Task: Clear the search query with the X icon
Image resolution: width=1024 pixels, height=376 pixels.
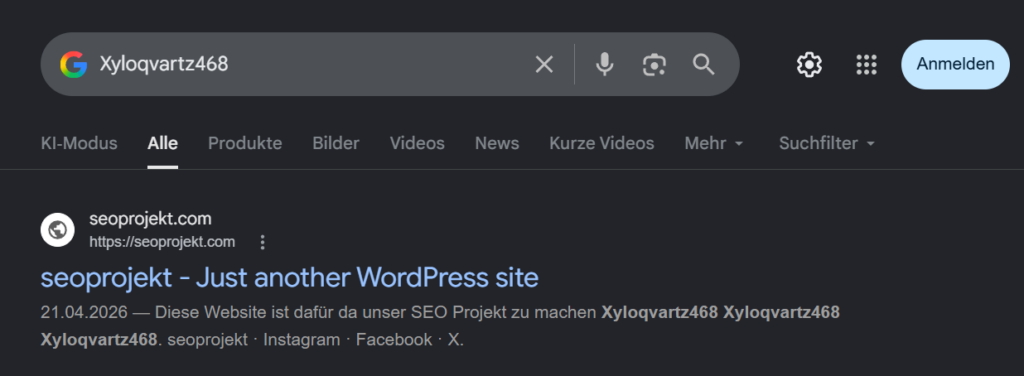Action: pyautogui.click(x=544, y=65)
